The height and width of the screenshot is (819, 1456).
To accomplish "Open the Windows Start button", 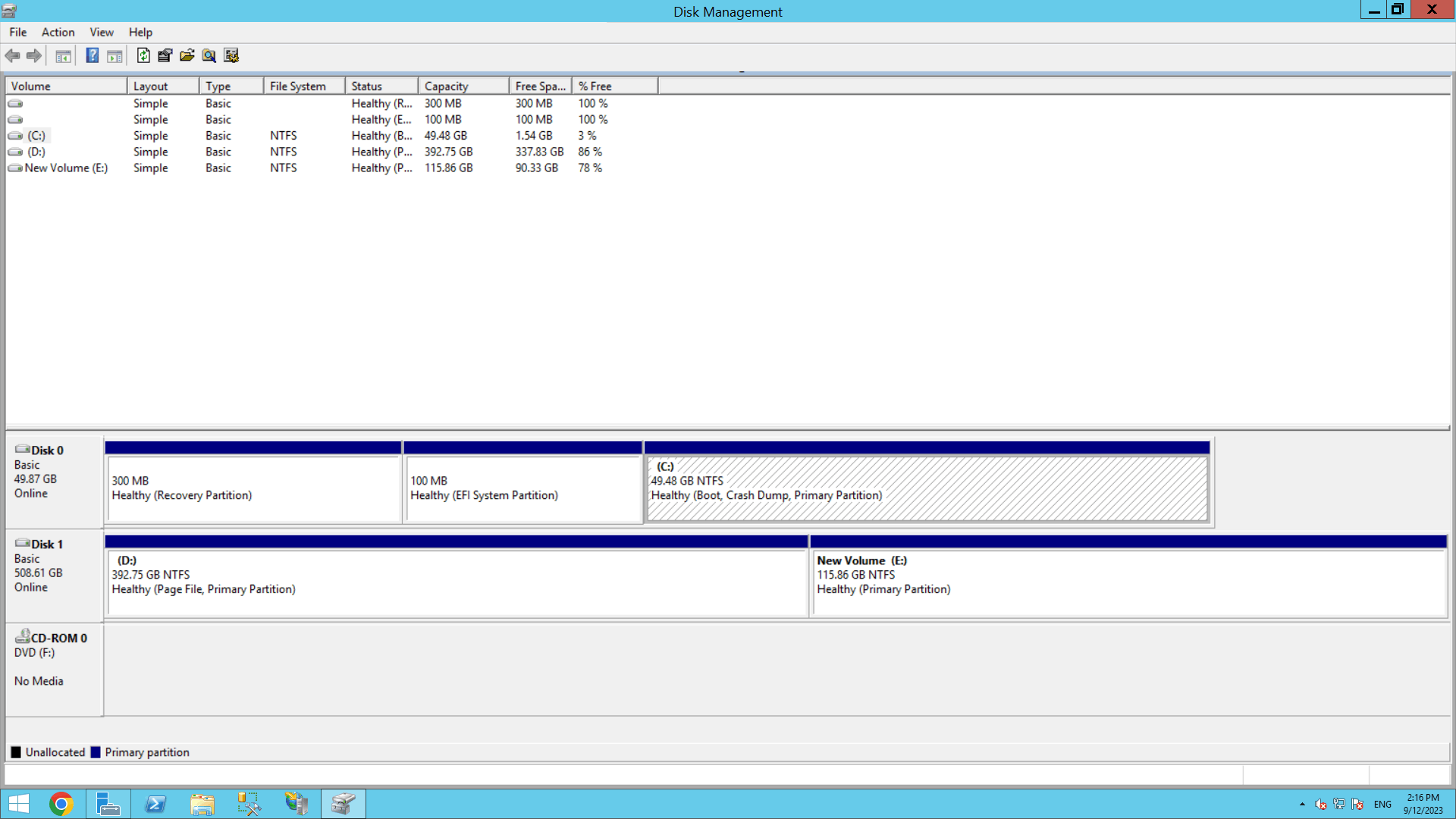I will pyautogui.click(x=18, y=804).
